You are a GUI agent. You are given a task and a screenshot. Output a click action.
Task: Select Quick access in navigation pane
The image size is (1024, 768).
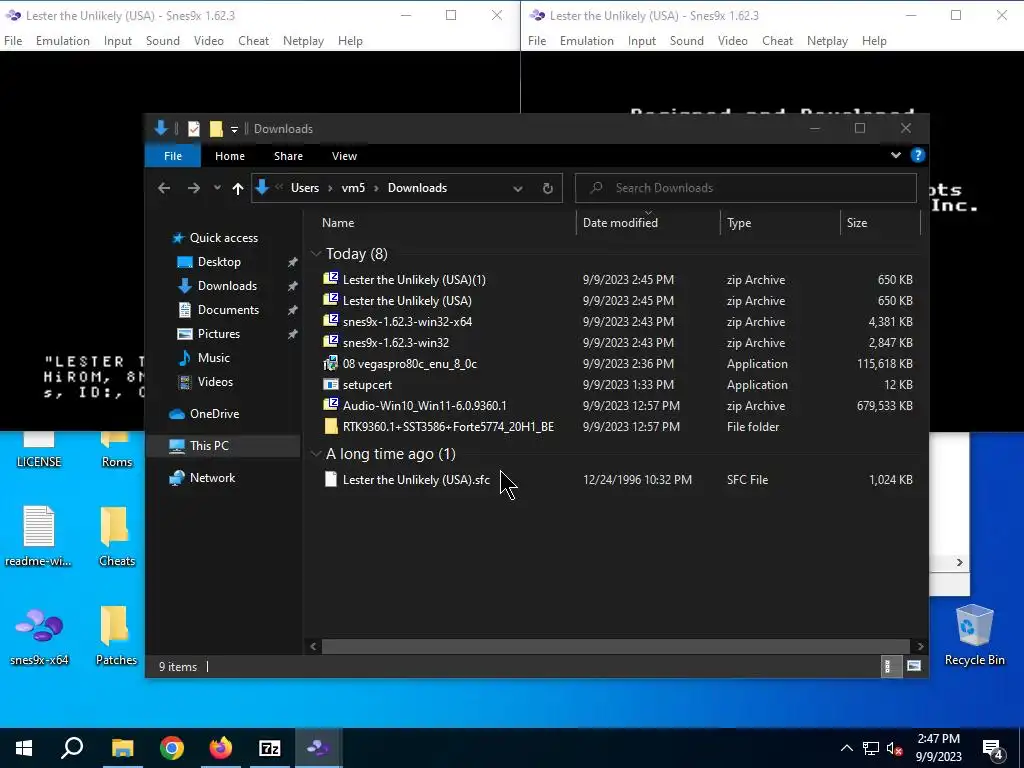[x=223, y=238]
